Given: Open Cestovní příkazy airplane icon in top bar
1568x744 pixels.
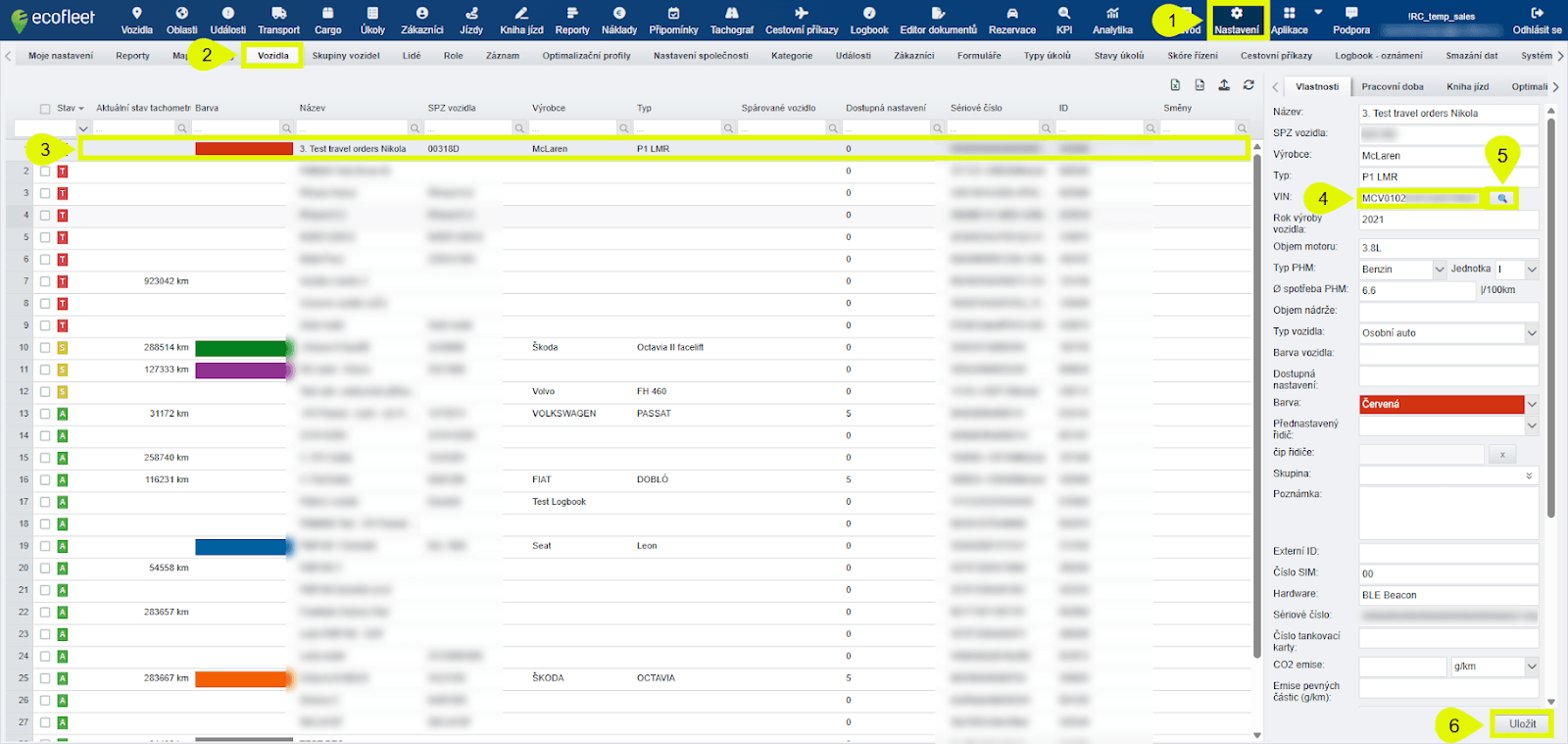Looking at the screenshot, I should (x=801, y=21).
